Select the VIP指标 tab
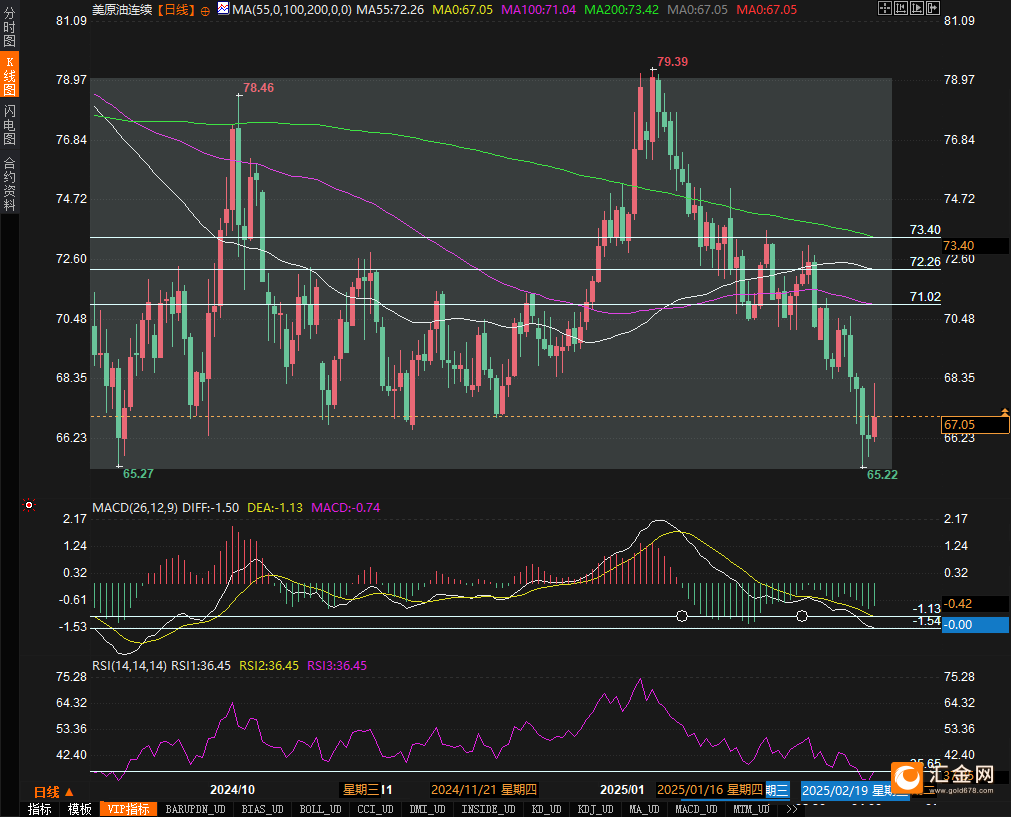The height and width of the screenshot is (817, 1011). pos(128,809)
